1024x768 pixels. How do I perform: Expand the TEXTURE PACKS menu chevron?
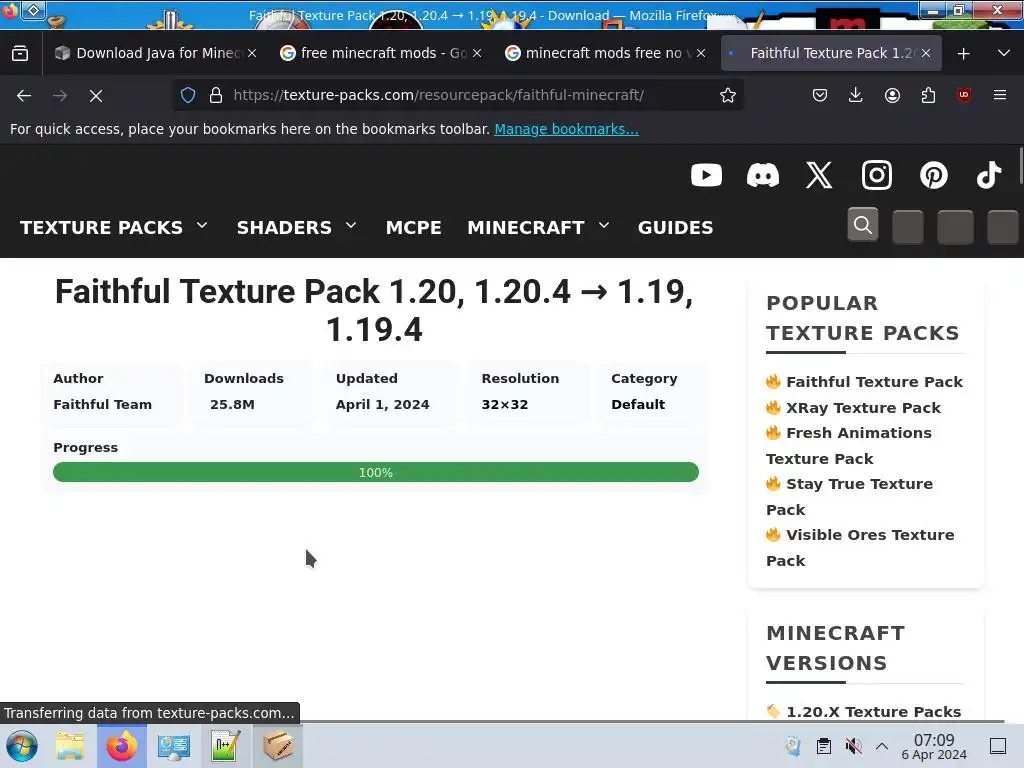[x=202, y=225]
